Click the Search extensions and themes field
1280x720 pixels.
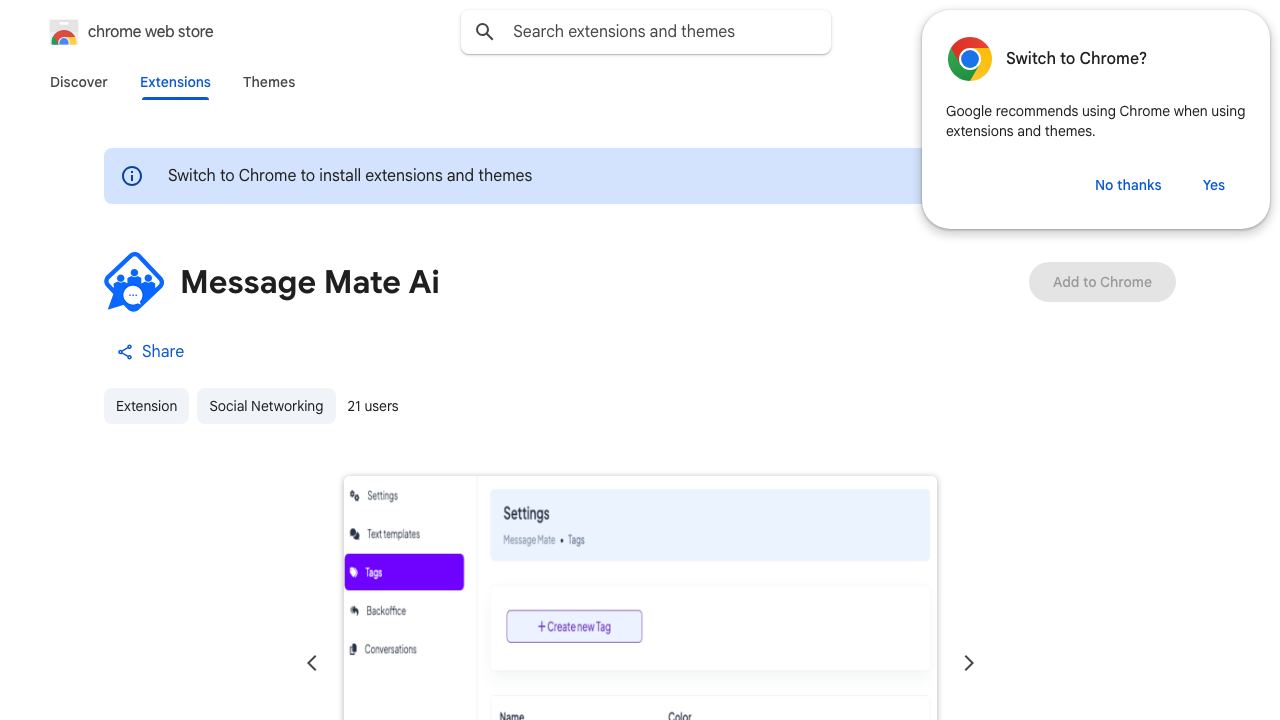tap(646, 32)
